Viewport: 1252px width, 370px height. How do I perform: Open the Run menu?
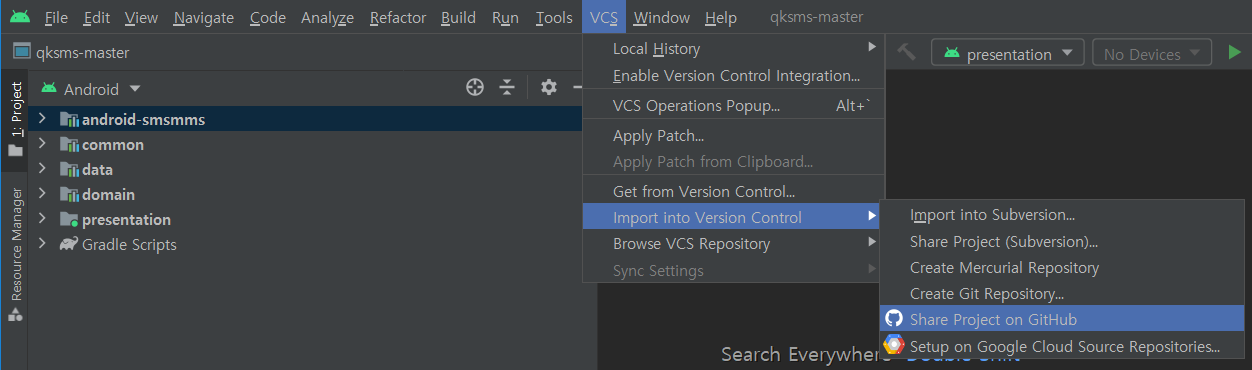(x=505, y=18)
